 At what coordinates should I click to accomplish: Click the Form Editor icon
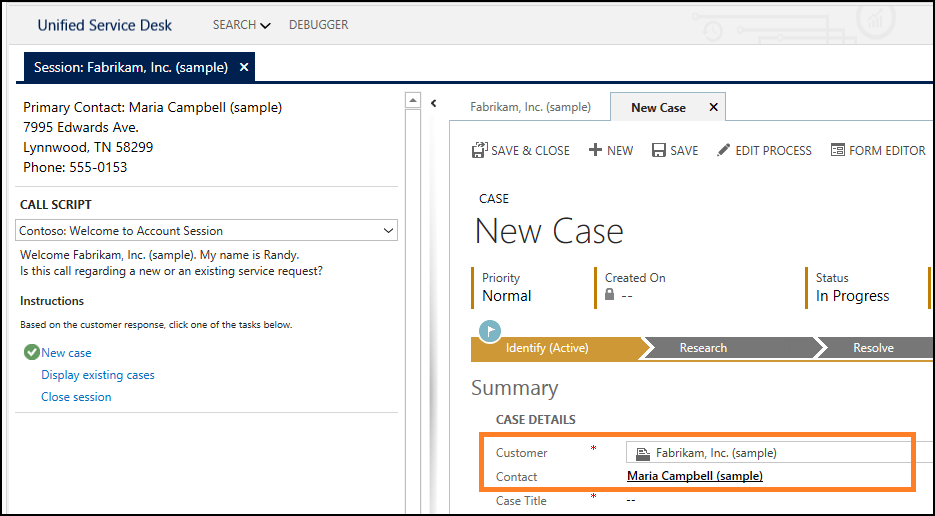point(838,150)
